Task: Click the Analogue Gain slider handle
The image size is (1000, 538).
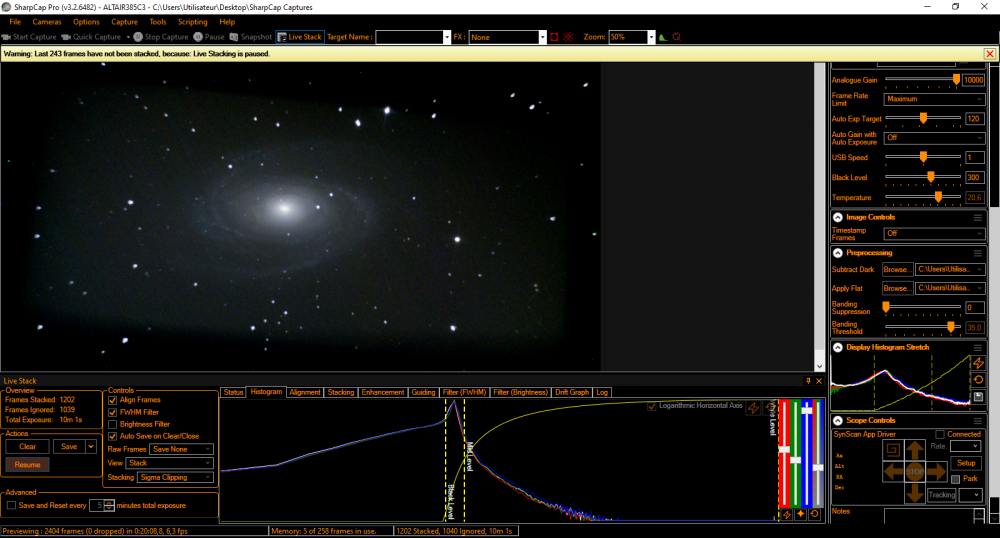Action: coord(956,80)
